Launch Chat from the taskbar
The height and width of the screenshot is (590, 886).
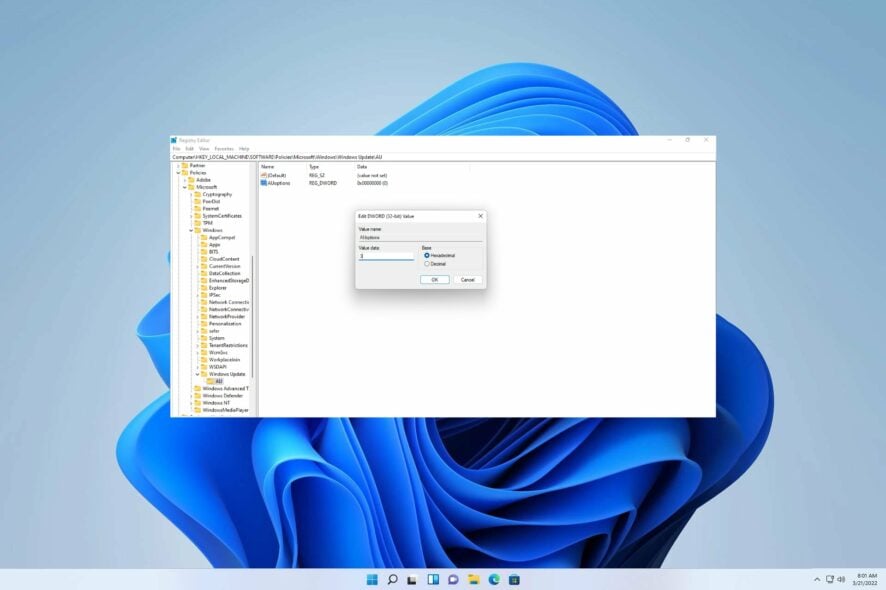tap(453, 579)
